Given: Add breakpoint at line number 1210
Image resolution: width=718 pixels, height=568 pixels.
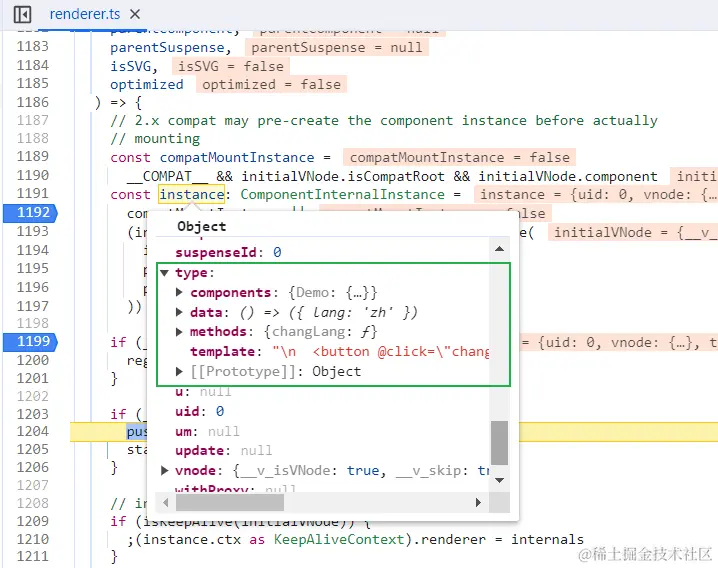Looking at the screenshot, I should (x=33, y=539).
